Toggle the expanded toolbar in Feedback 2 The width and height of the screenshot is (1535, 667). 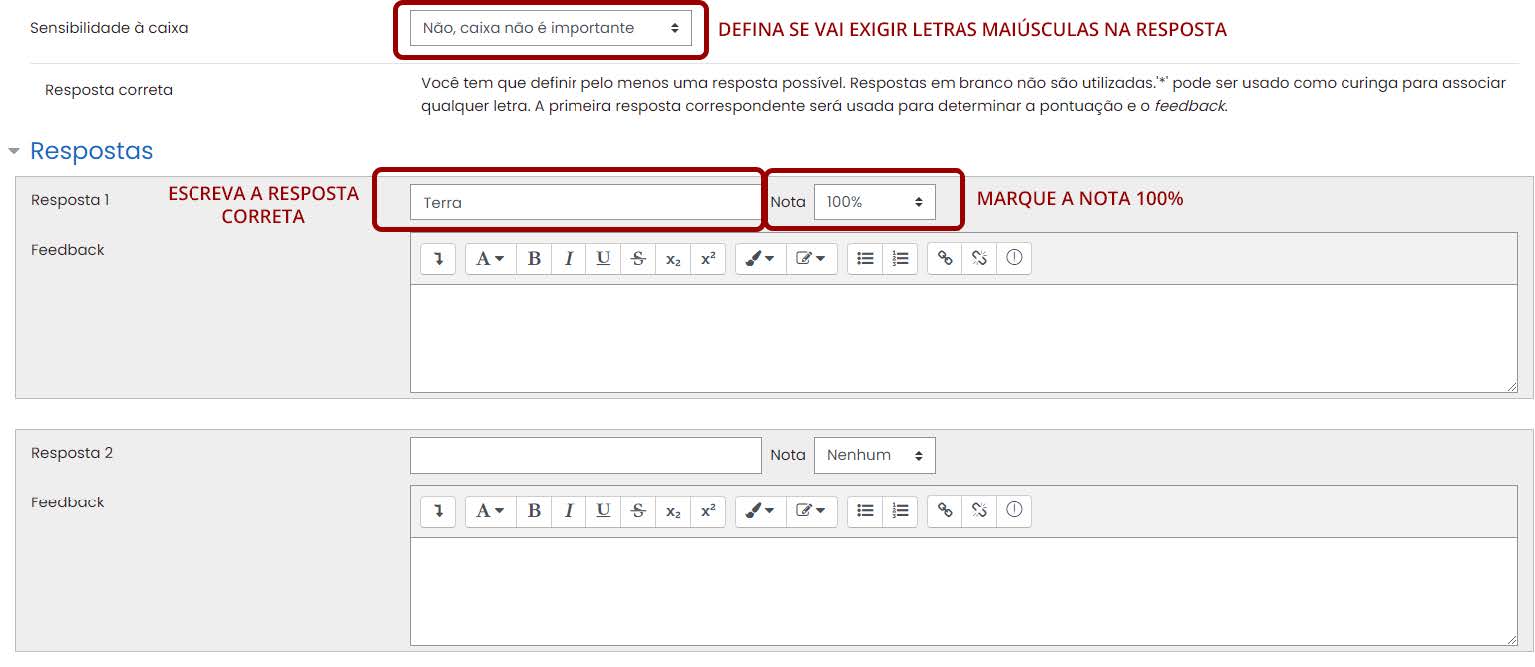pyautogui.click(x=437, y=511)
